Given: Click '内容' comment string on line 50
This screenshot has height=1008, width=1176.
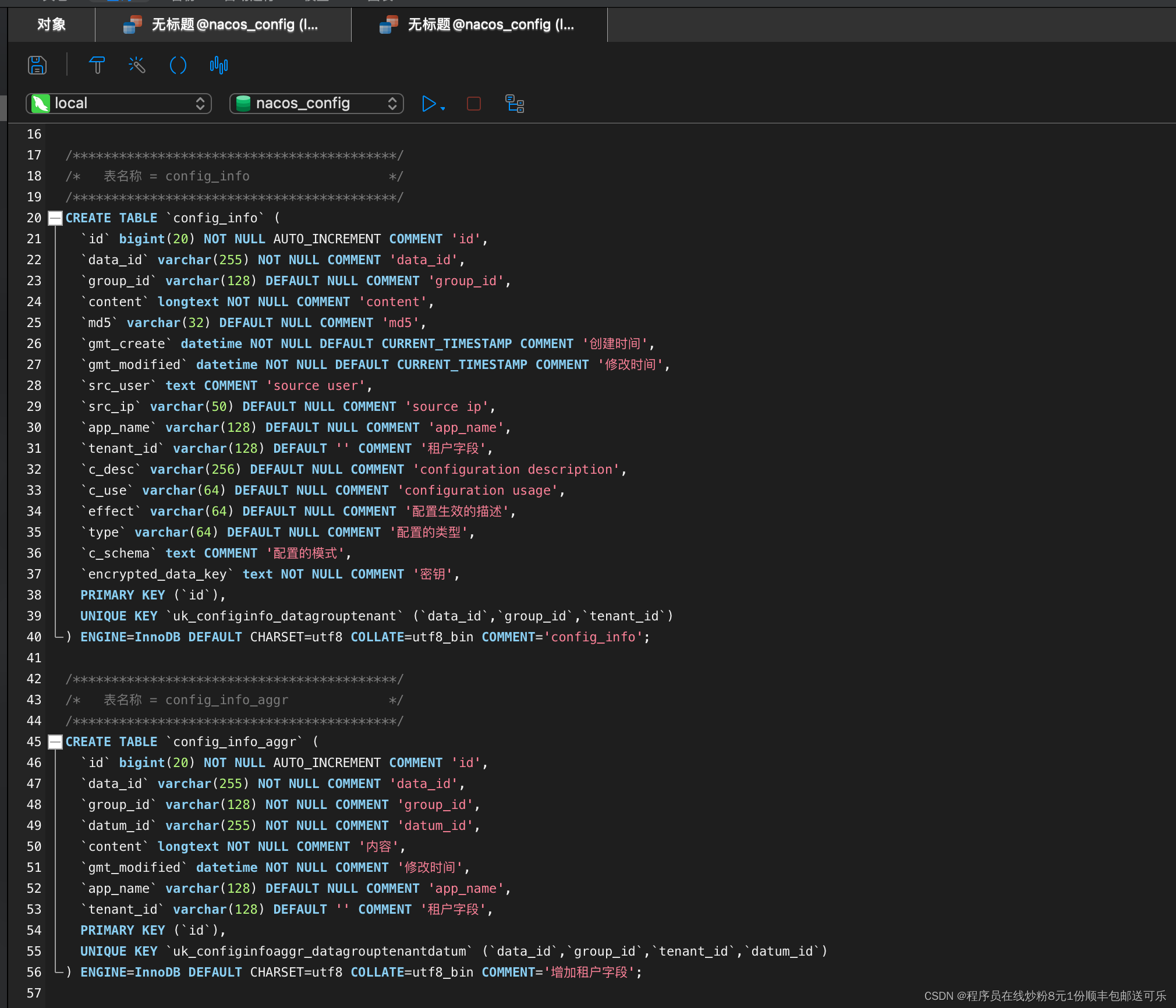Looking at the screenshot, I should (x=378, y=847).
